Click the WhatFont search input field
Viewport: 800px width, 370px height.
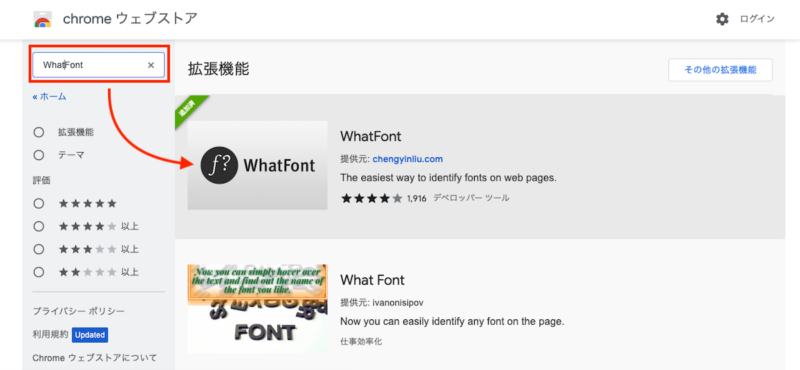click(x=98, y=65)
